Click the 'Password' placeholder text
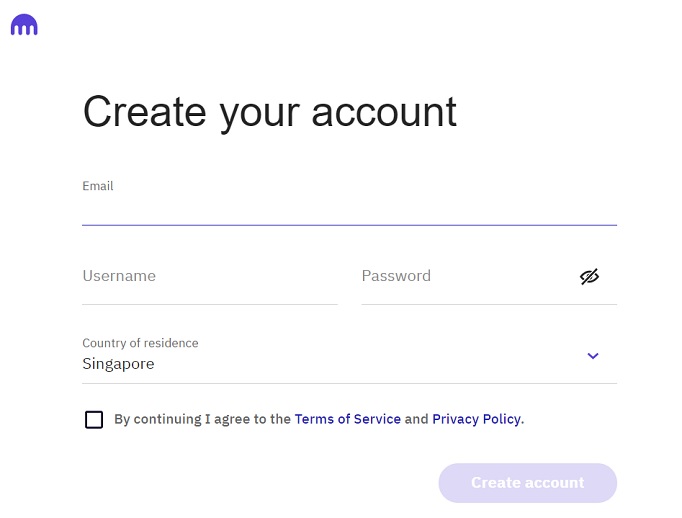 tap(396, 276)
